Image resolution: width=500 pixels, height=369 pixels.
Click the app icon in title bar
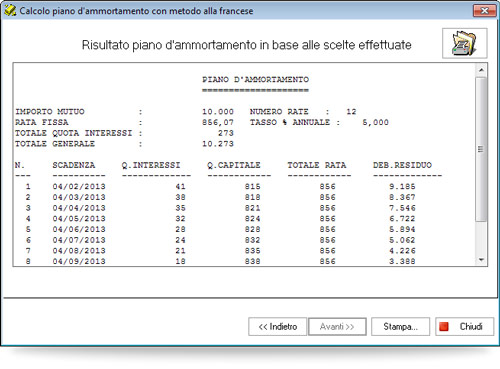click(10, 10)
